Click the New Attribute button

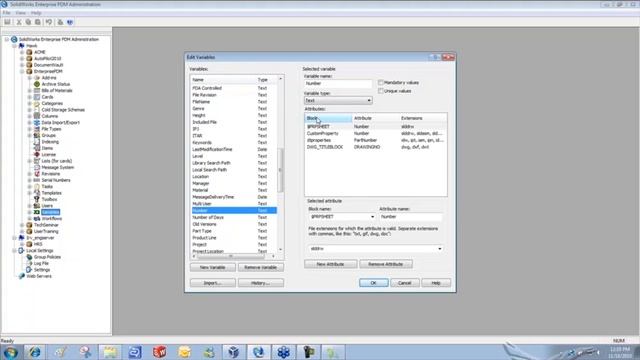[331, 264]
